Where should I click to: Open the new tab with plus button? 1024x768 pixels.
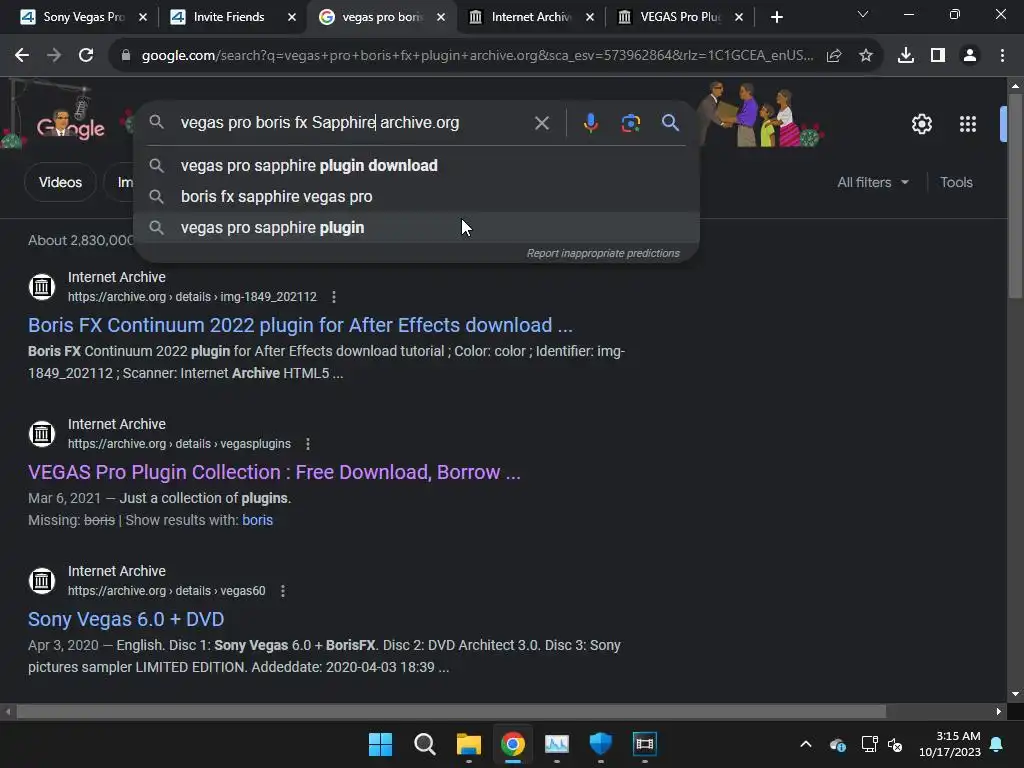[776, 17]
